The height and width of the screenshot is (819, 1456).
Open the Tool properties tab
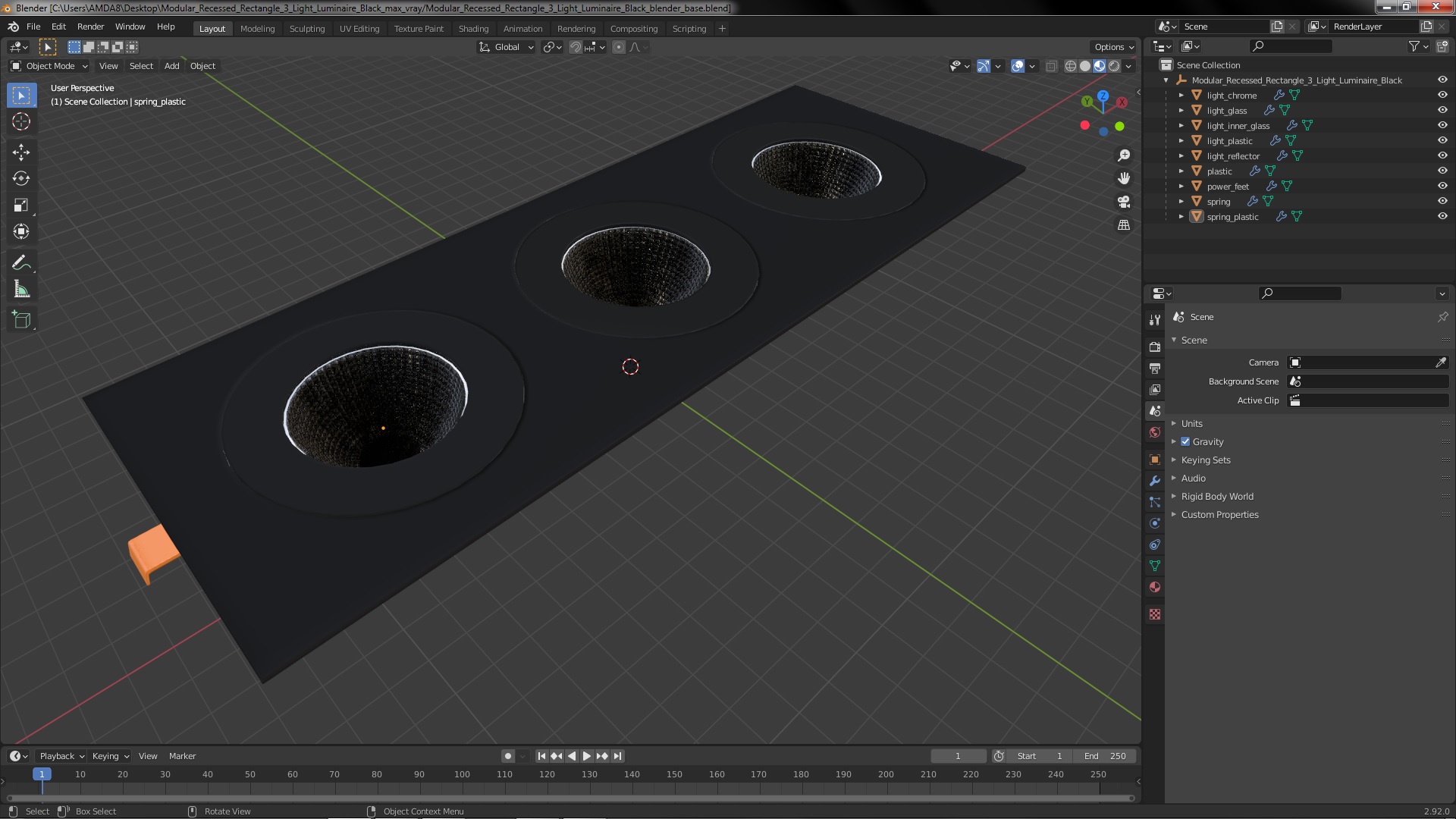(1155, 320)
